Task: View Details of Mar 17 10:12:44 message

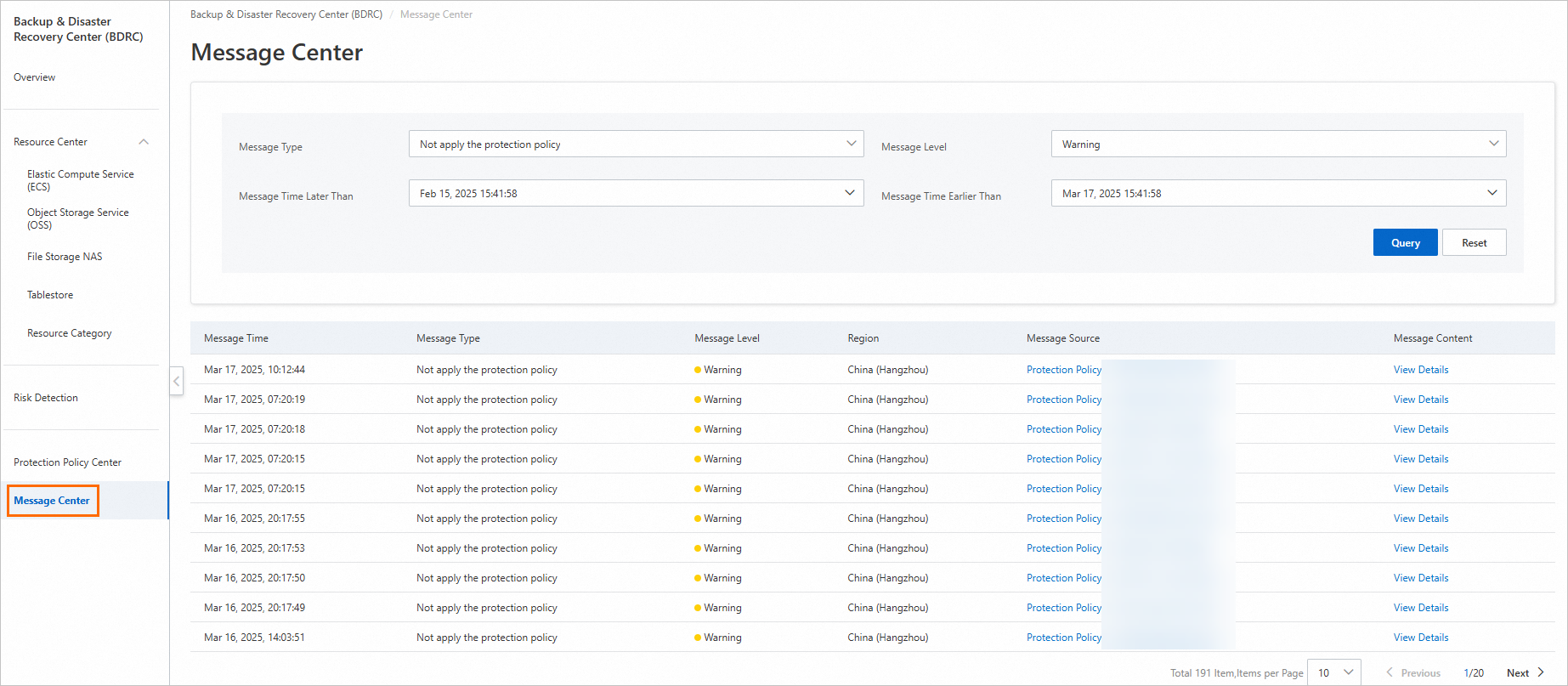Action: 1420,370
